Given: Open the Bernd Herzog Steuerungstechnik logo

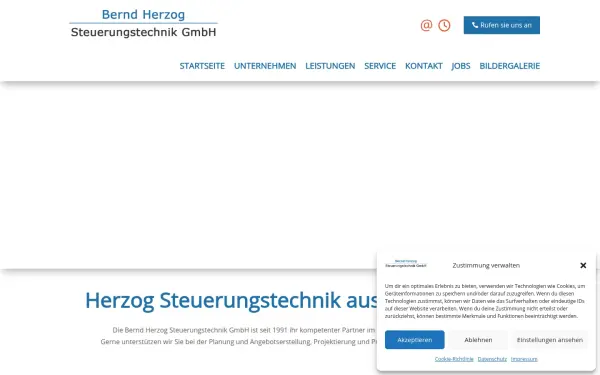Looking at the screenshot, I should (x=143, y=23).
